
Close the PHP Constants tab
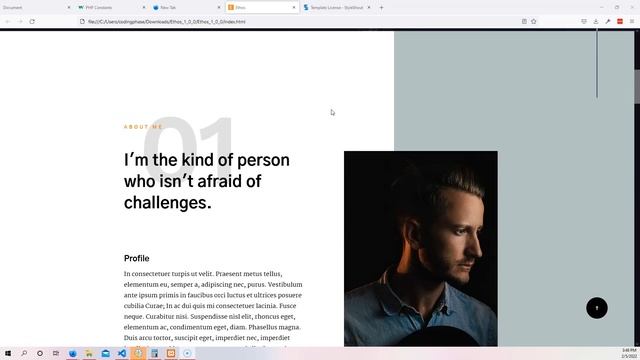[x=144, y=7]
